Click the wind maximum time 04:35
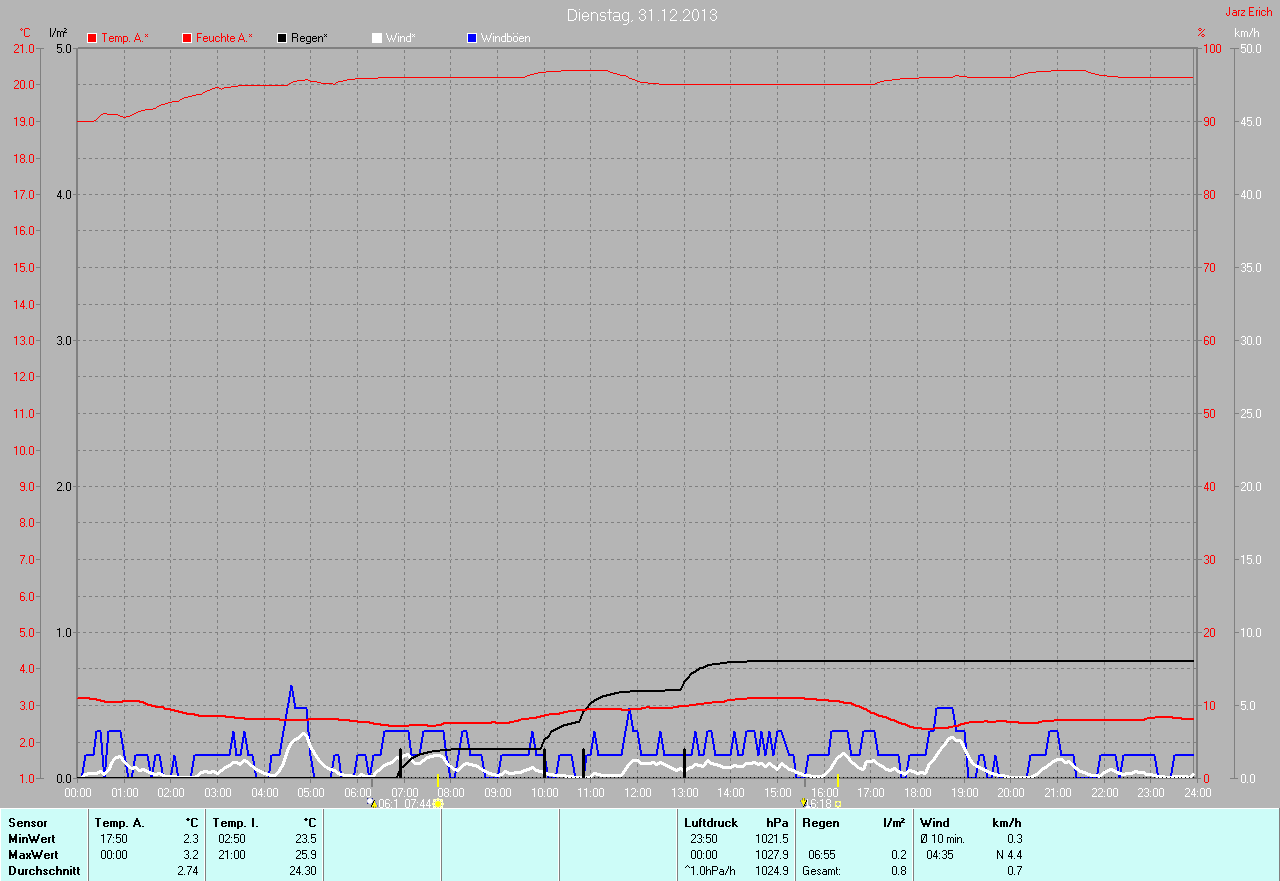The width and height of the screenshot is (1280, 881). click(x=939, y=855)
